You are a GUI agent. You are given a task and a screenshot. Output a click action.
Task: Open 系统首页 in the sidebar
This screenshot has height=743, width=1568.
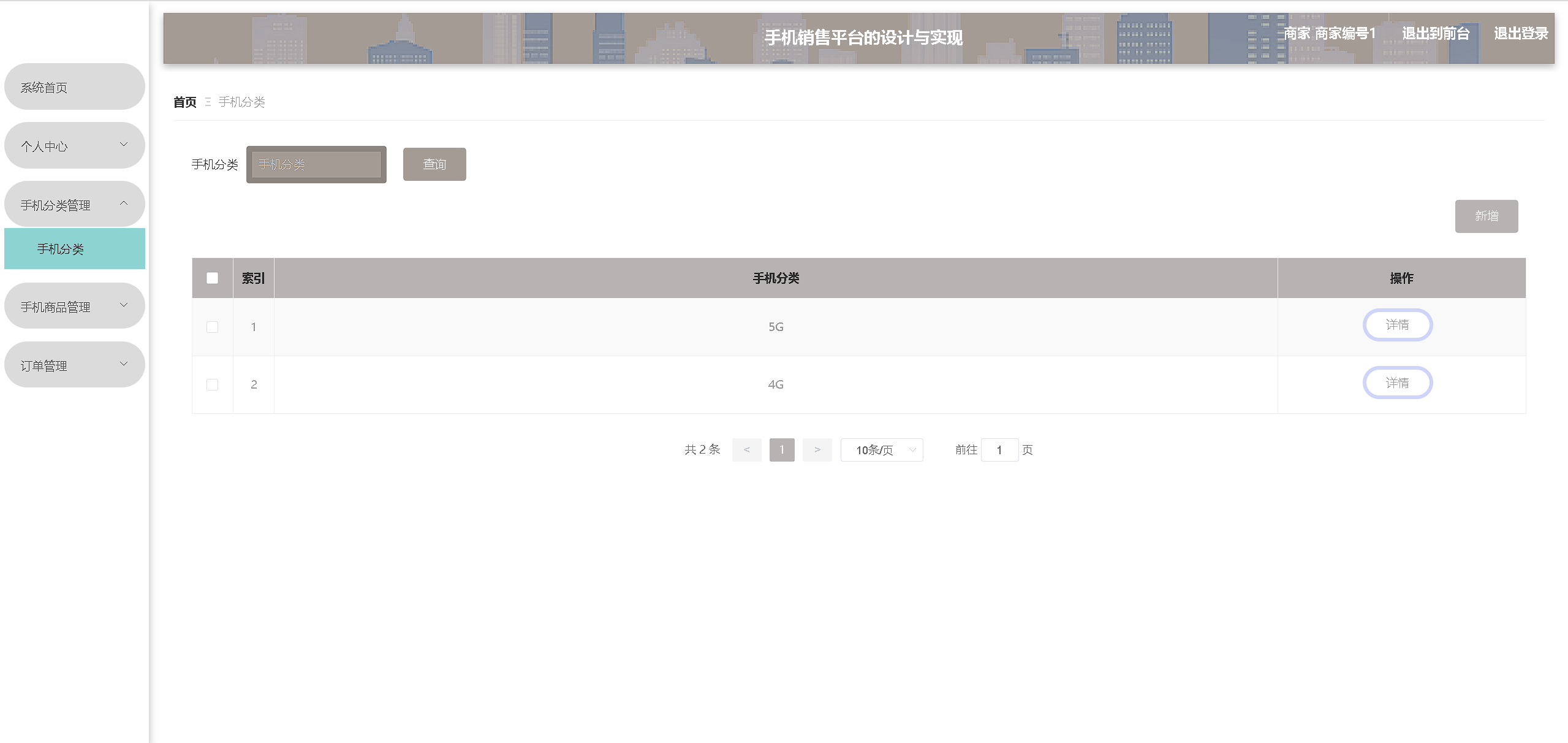click(74, 87)
